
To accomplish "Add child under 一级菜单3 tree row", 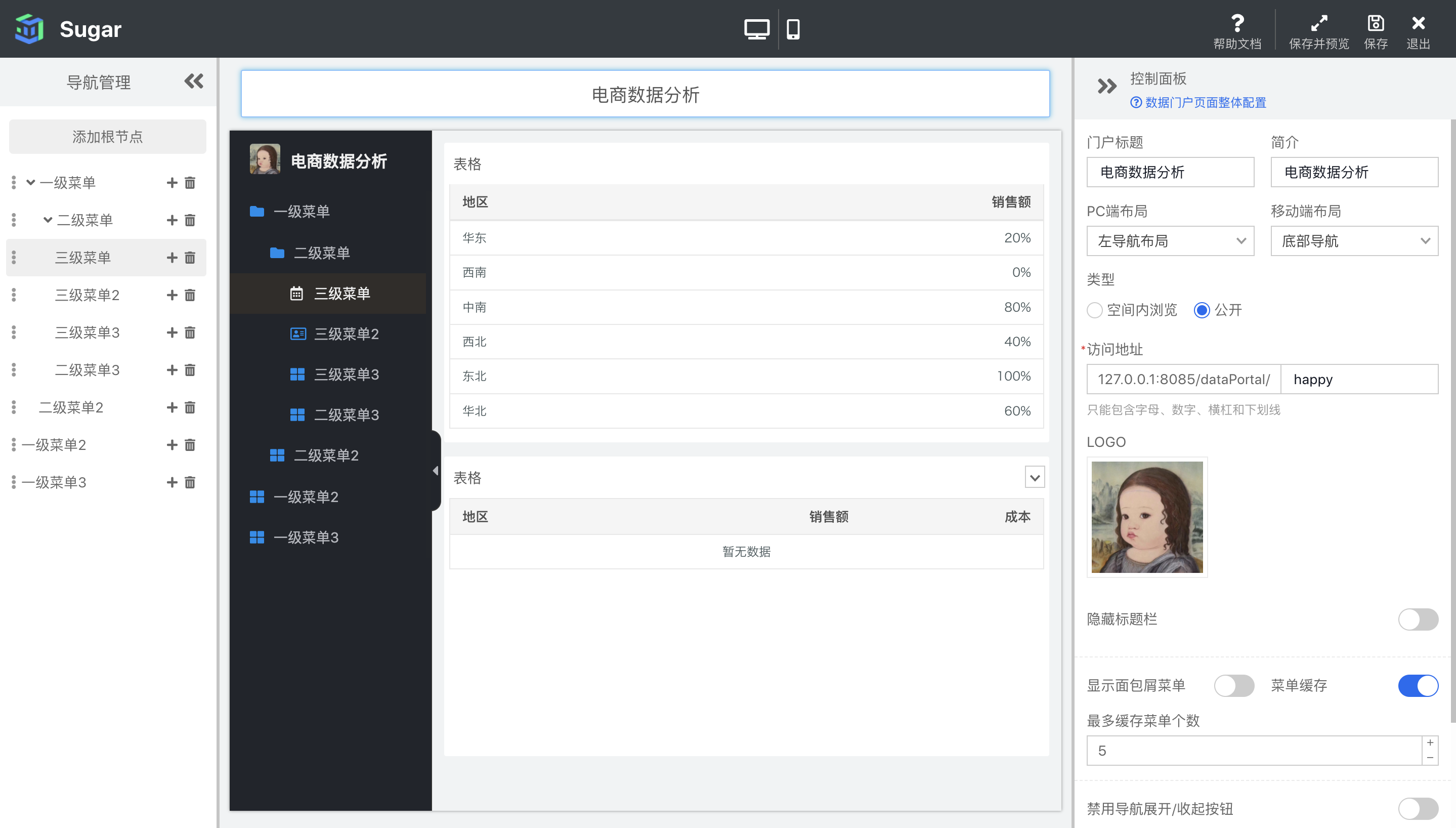I will [x=172, y=482].
